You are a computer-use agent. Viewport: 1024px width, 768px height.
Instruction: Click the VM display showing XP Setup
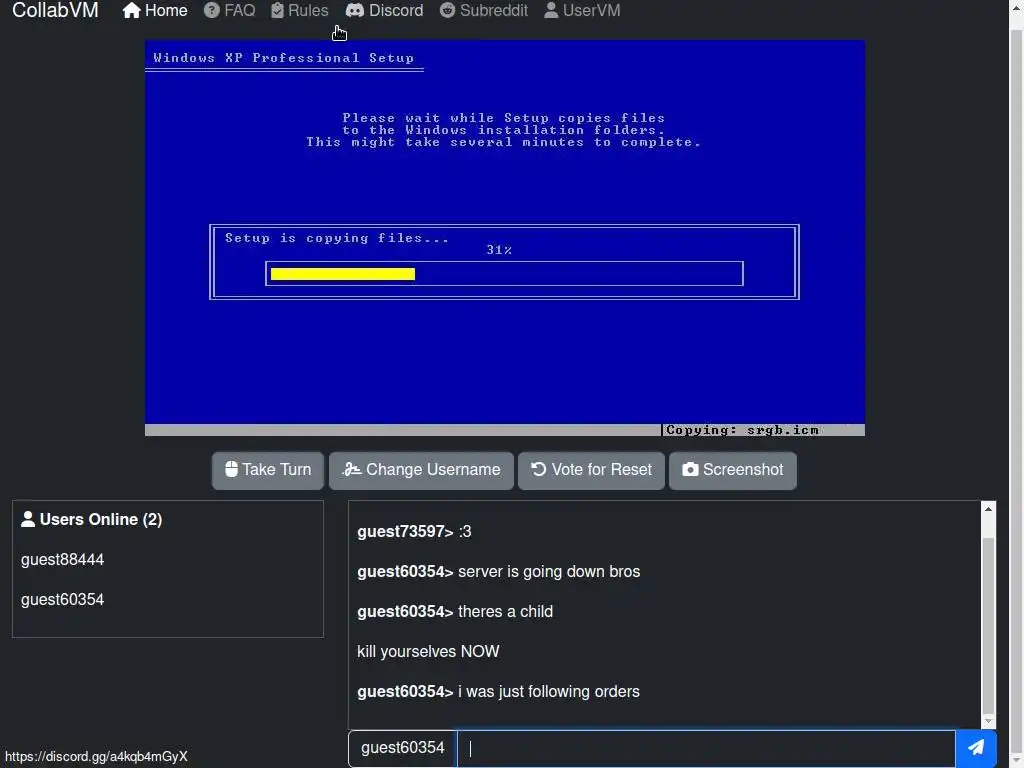point(505,238)
